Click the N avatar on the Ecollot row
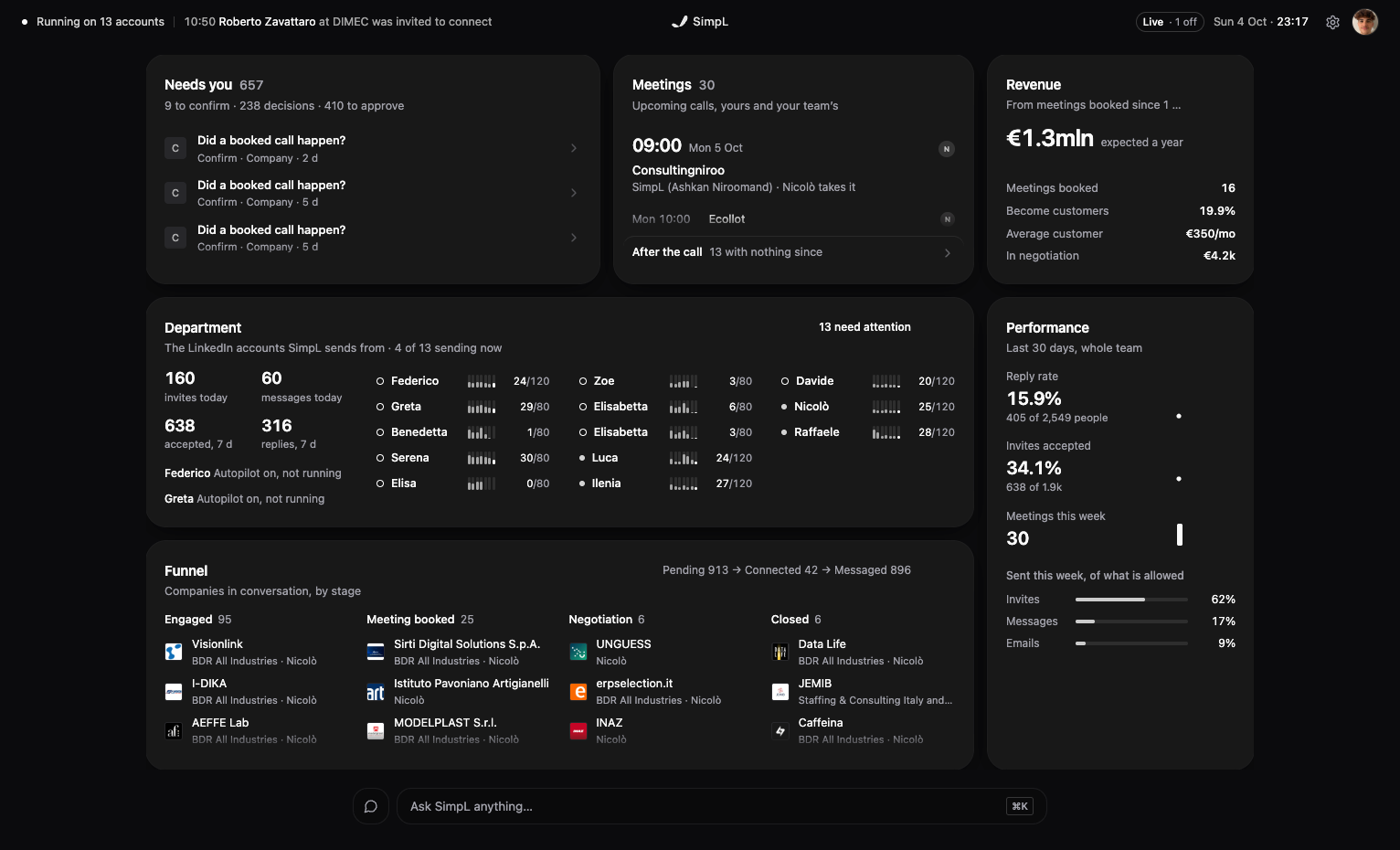 [948, 218]
